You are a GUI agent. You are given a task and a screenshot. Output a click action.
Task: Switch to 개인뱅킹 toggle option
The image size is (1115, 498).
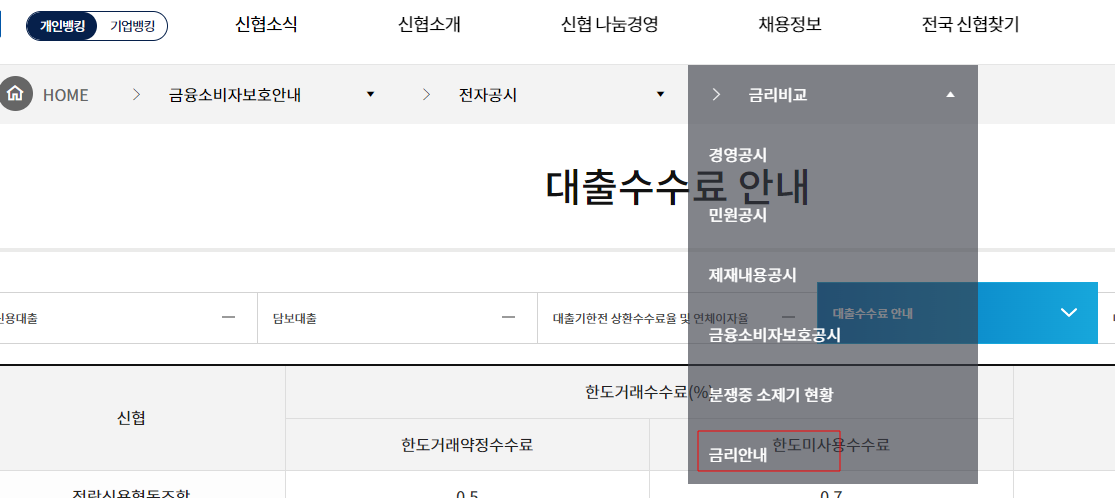coord(62,26)
